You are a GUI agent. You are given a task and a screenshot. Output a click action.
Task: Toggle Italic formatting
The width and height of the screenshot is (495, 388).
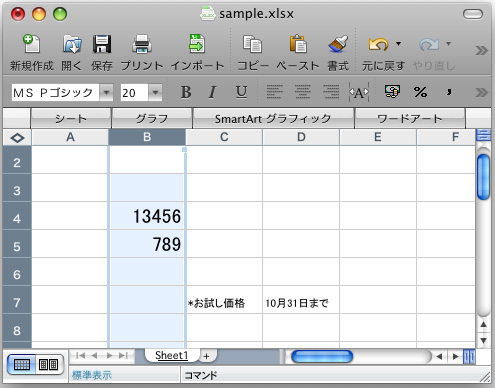pyautogui.click(x=212, y=92)
